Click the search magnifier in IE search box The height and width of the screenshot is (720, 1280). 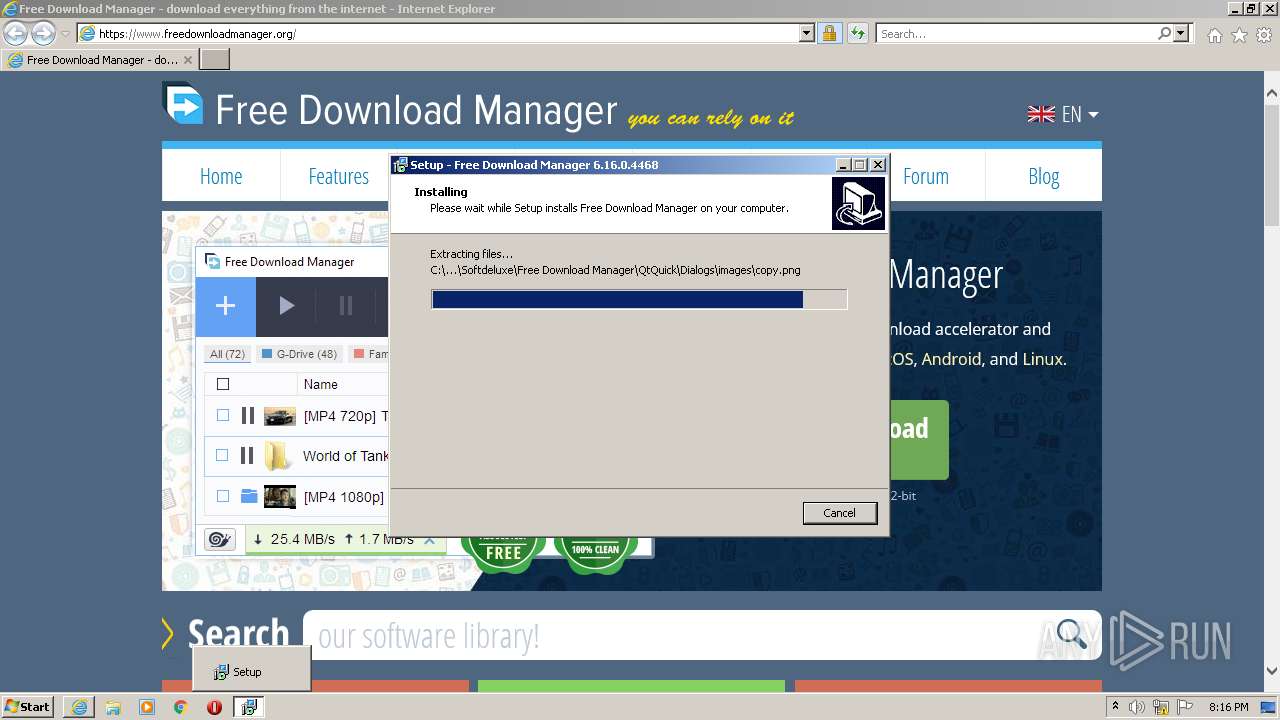point(1164,33)
